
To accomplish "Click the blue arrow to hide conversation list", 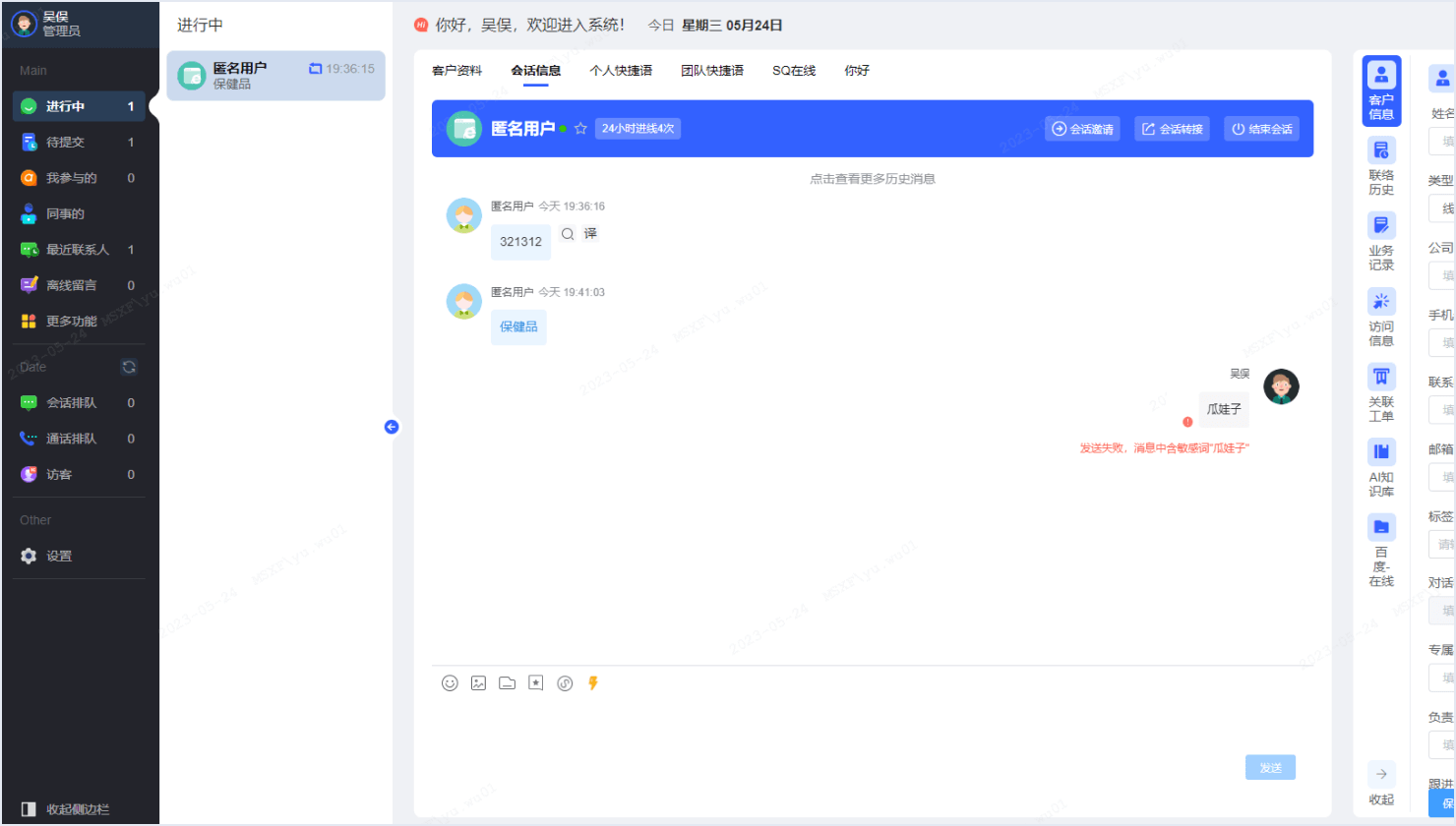I will tap(392, 426).
